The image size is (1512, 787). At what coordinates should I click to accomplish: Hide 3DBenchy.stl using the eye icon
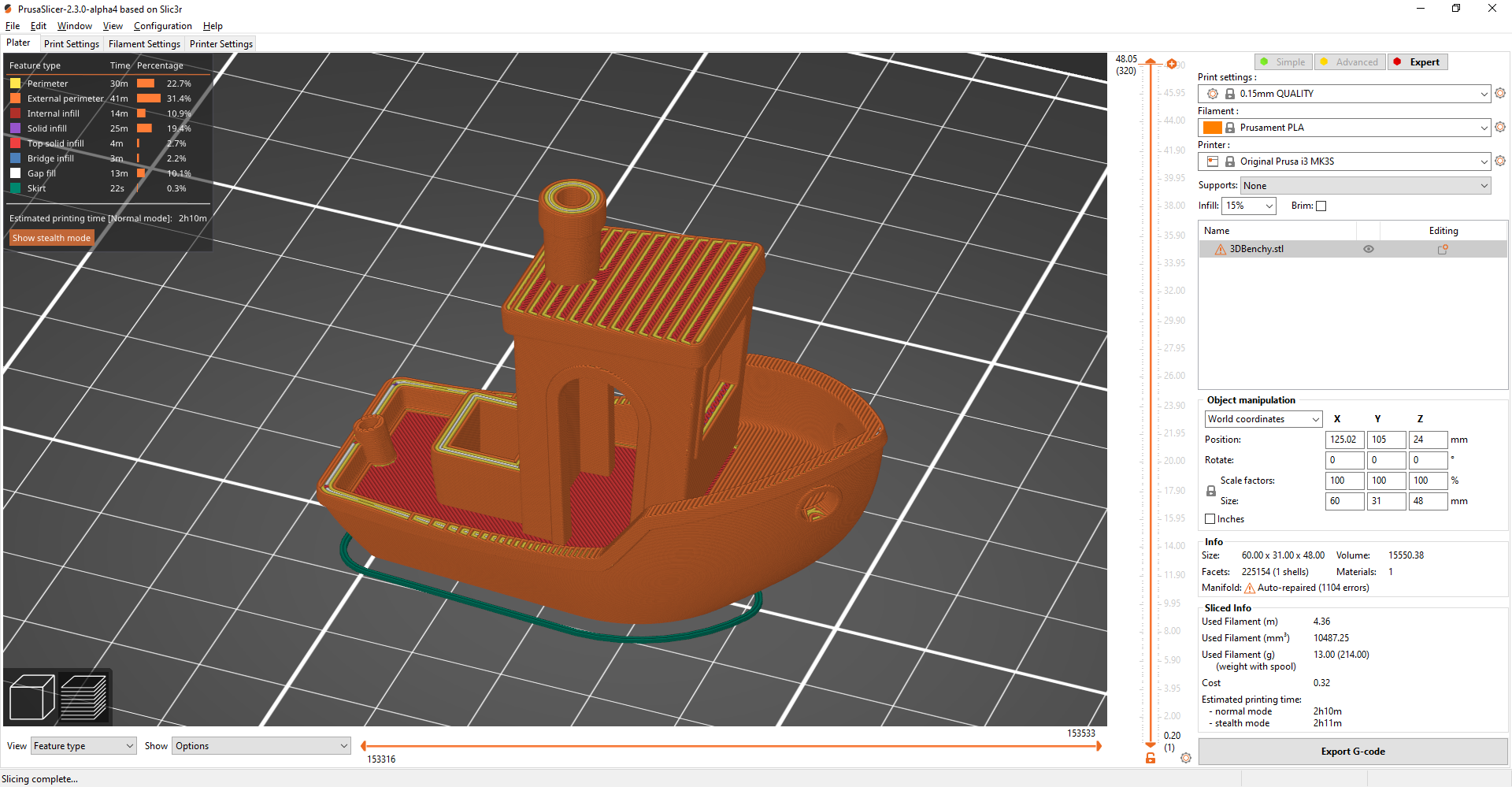coord(1369,249)
